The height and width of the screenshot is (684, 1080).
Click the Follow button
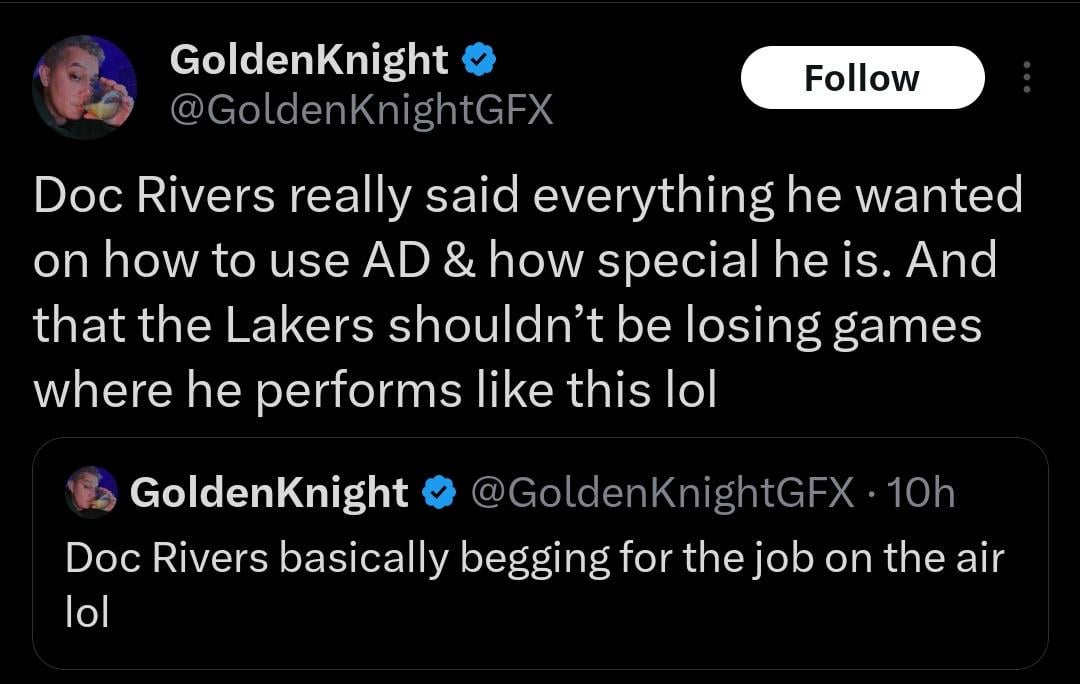862,78
